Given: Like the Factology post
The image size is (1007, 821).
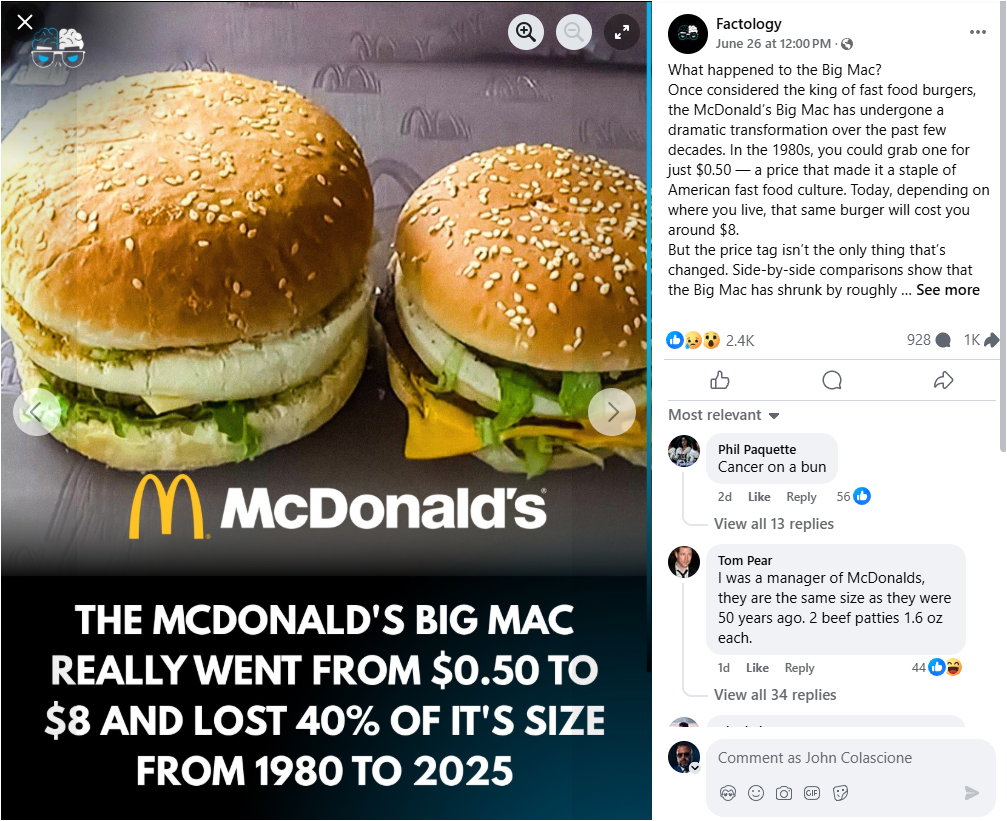Looking at the screenshot, I should pos(720,380).
